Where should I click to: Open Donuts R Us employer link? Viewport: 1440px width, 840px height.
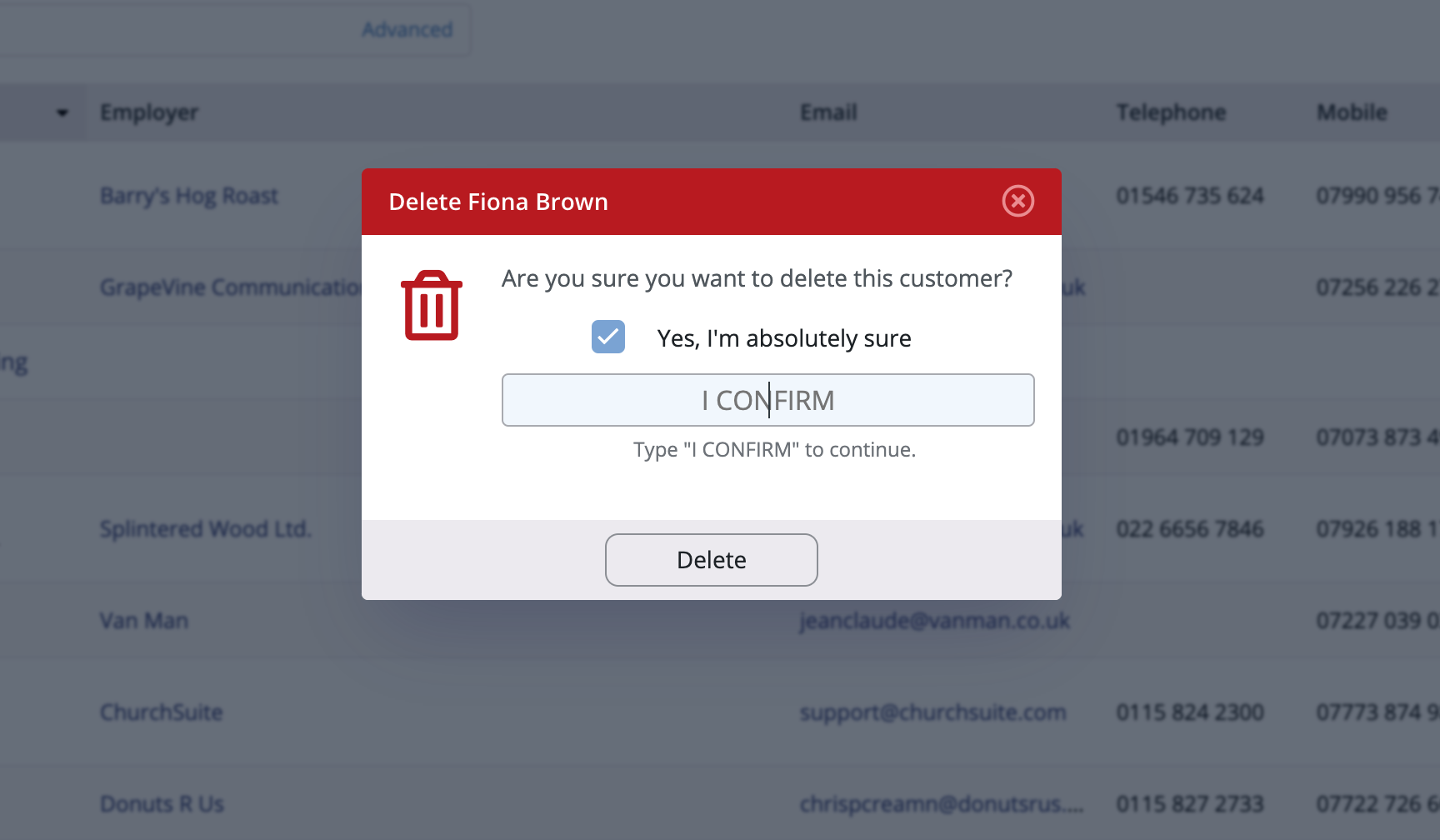[162, 804]
